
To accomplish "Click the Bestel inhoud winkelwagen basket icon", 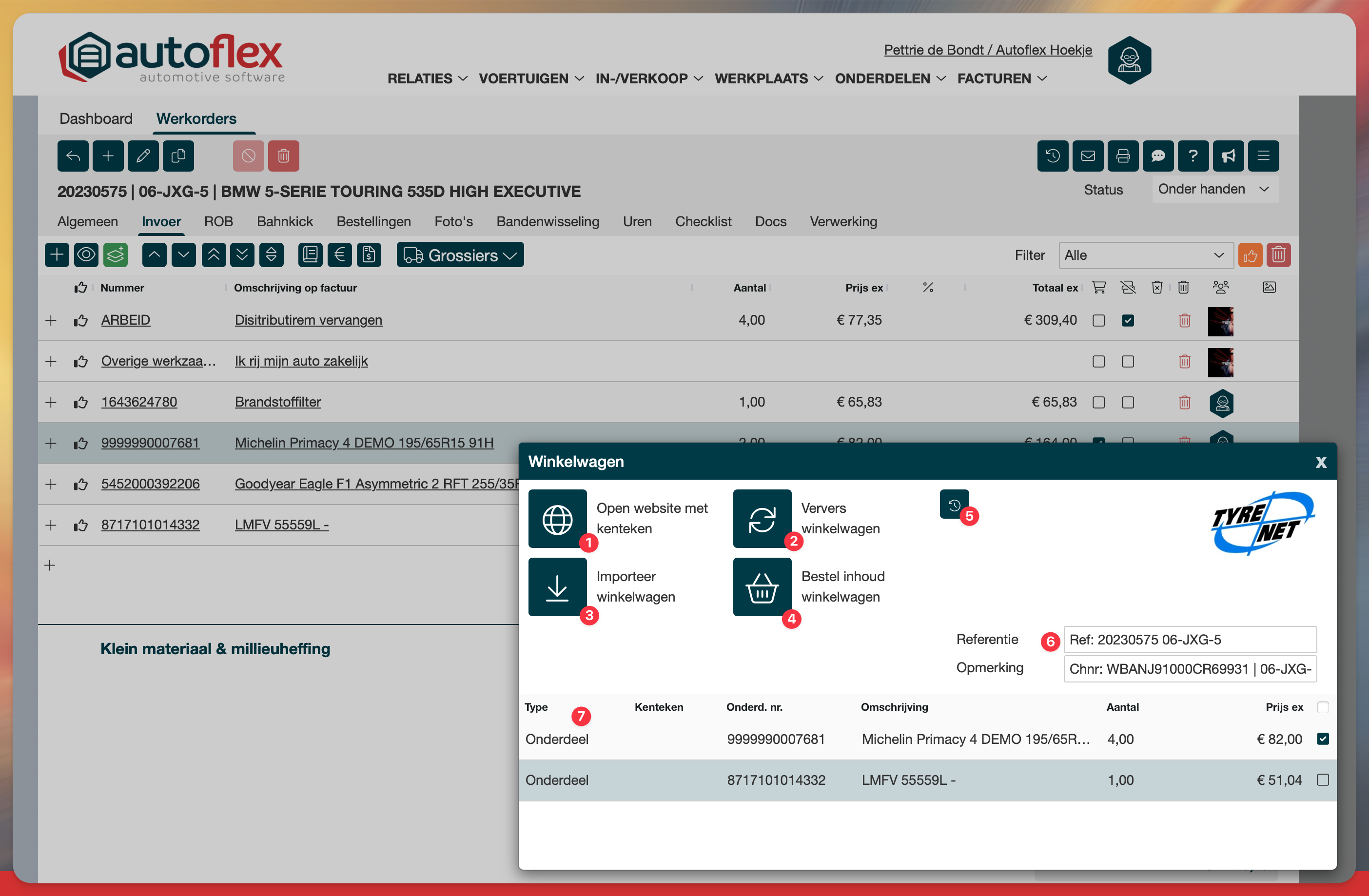I will (x=762, y=587).
